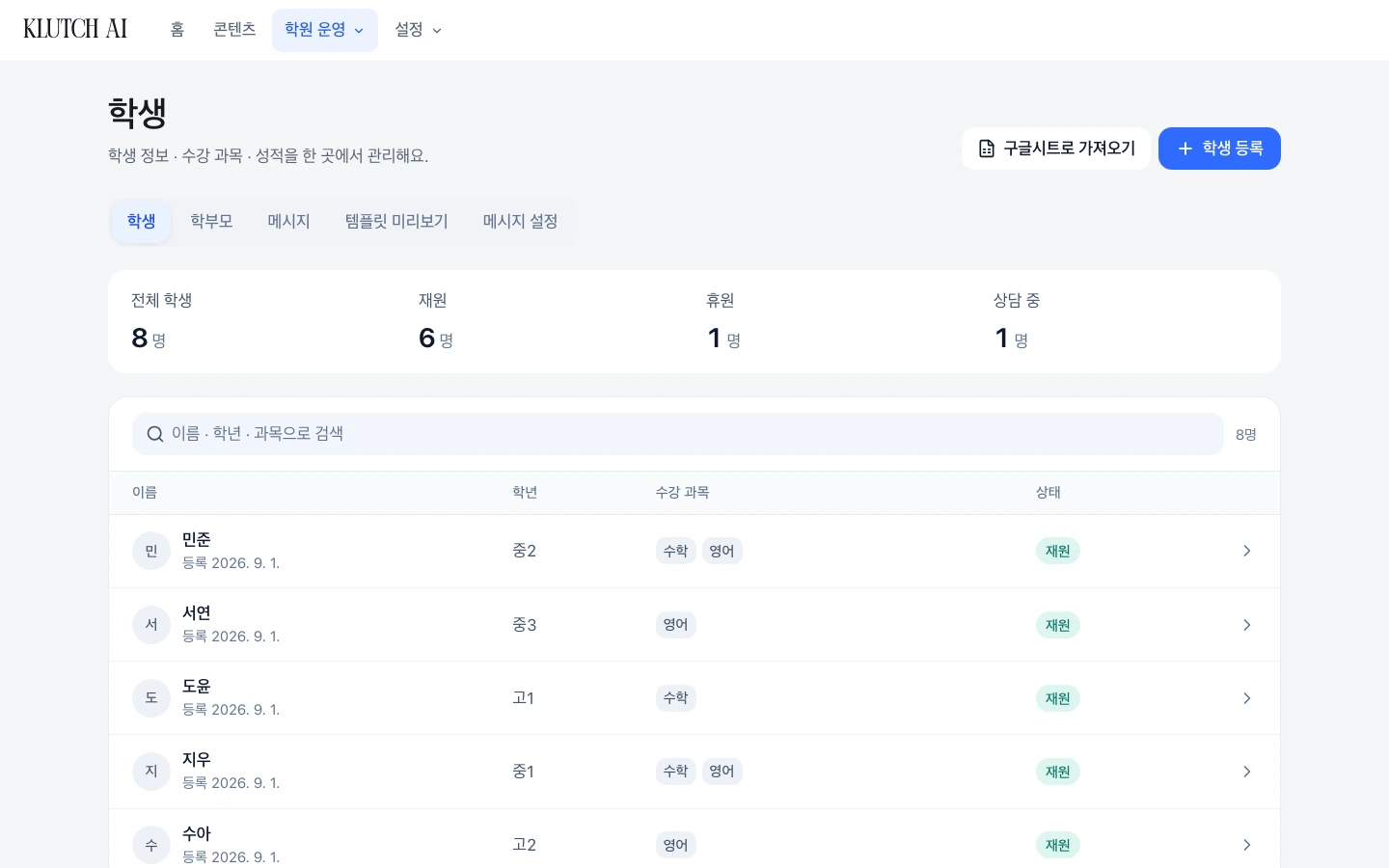Click the 민 avatar circle
1389x868 pixels.
click(151, 551)
